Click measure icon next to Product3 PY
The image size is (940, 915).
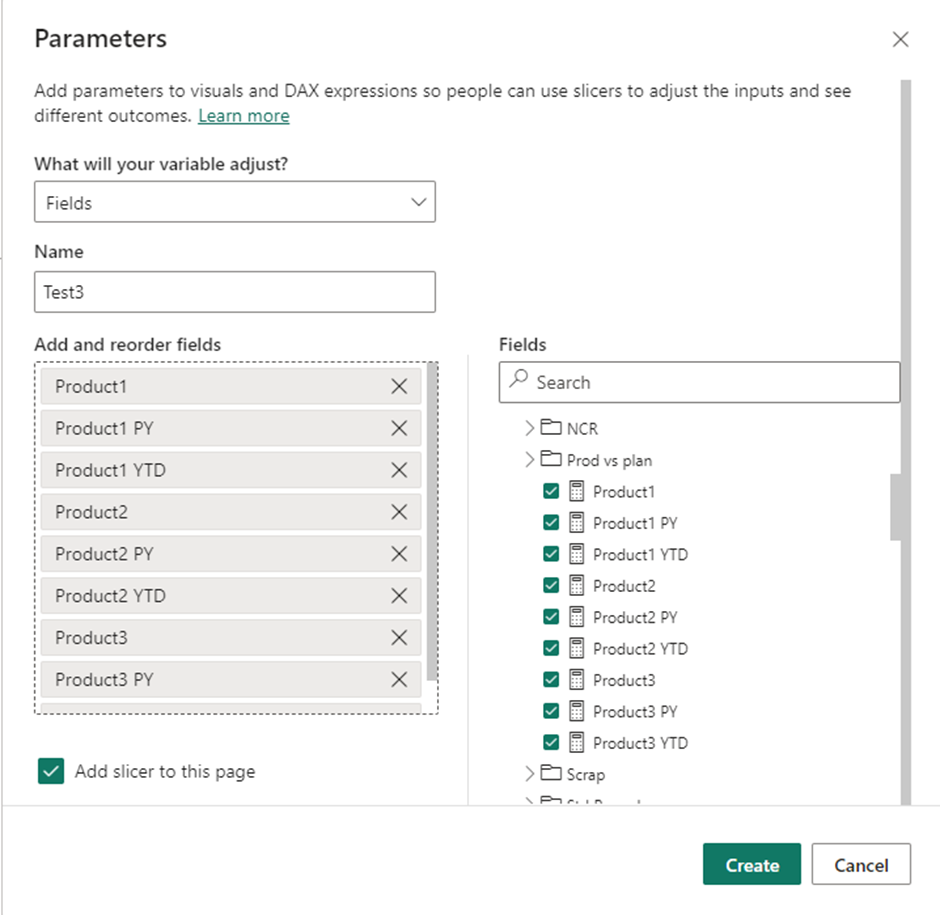point(577,711)
